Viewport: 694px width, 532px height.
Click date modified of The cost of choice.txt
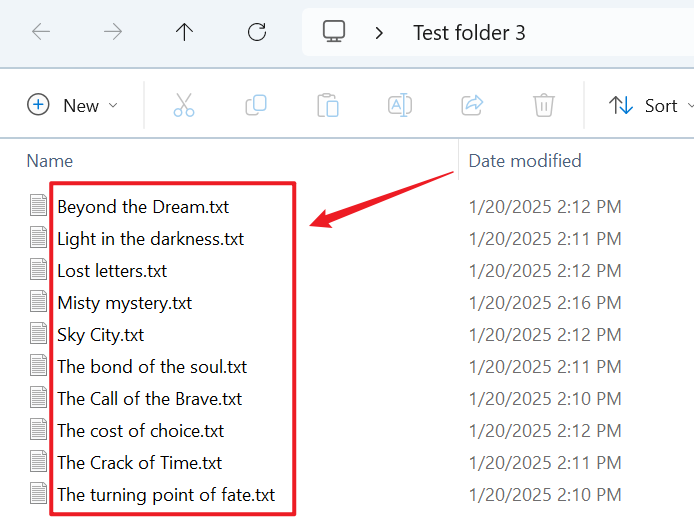[545, 431]
